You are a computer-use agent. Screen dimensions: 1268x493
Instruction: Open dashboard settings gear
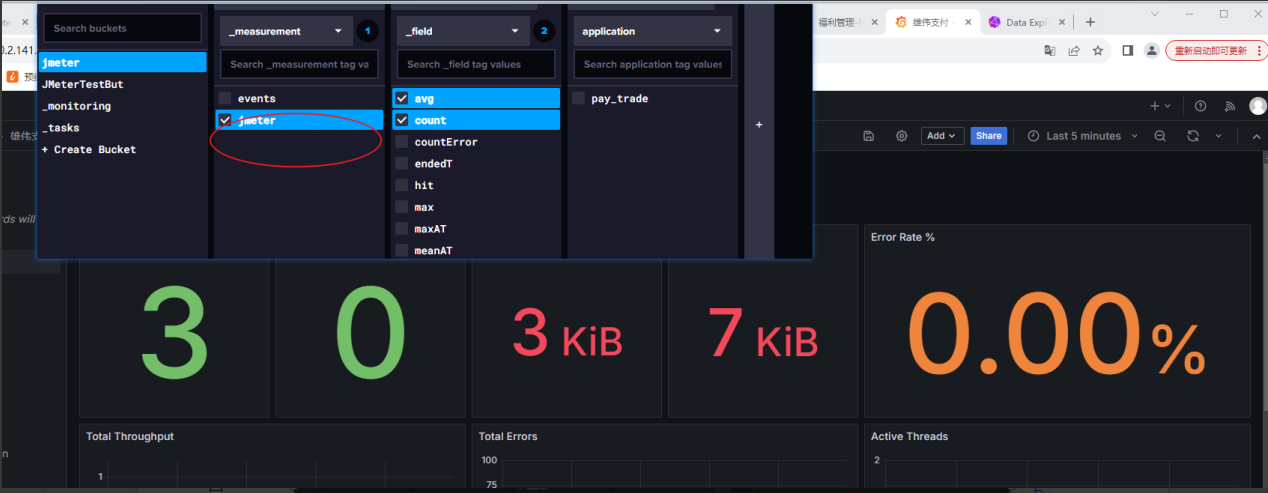(x=901, y=136)
